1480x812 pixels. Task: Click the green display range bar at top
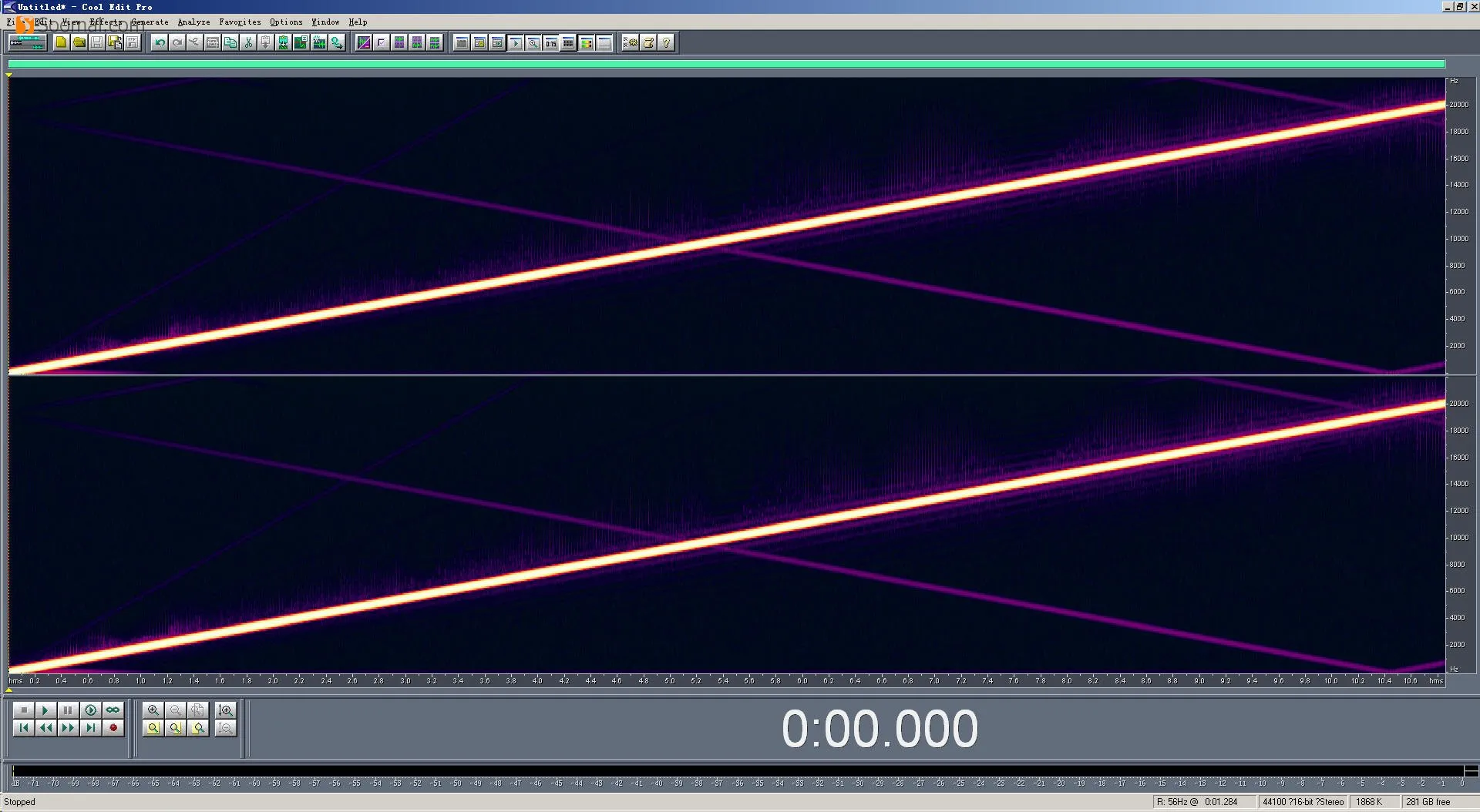(x=726, y=64)
